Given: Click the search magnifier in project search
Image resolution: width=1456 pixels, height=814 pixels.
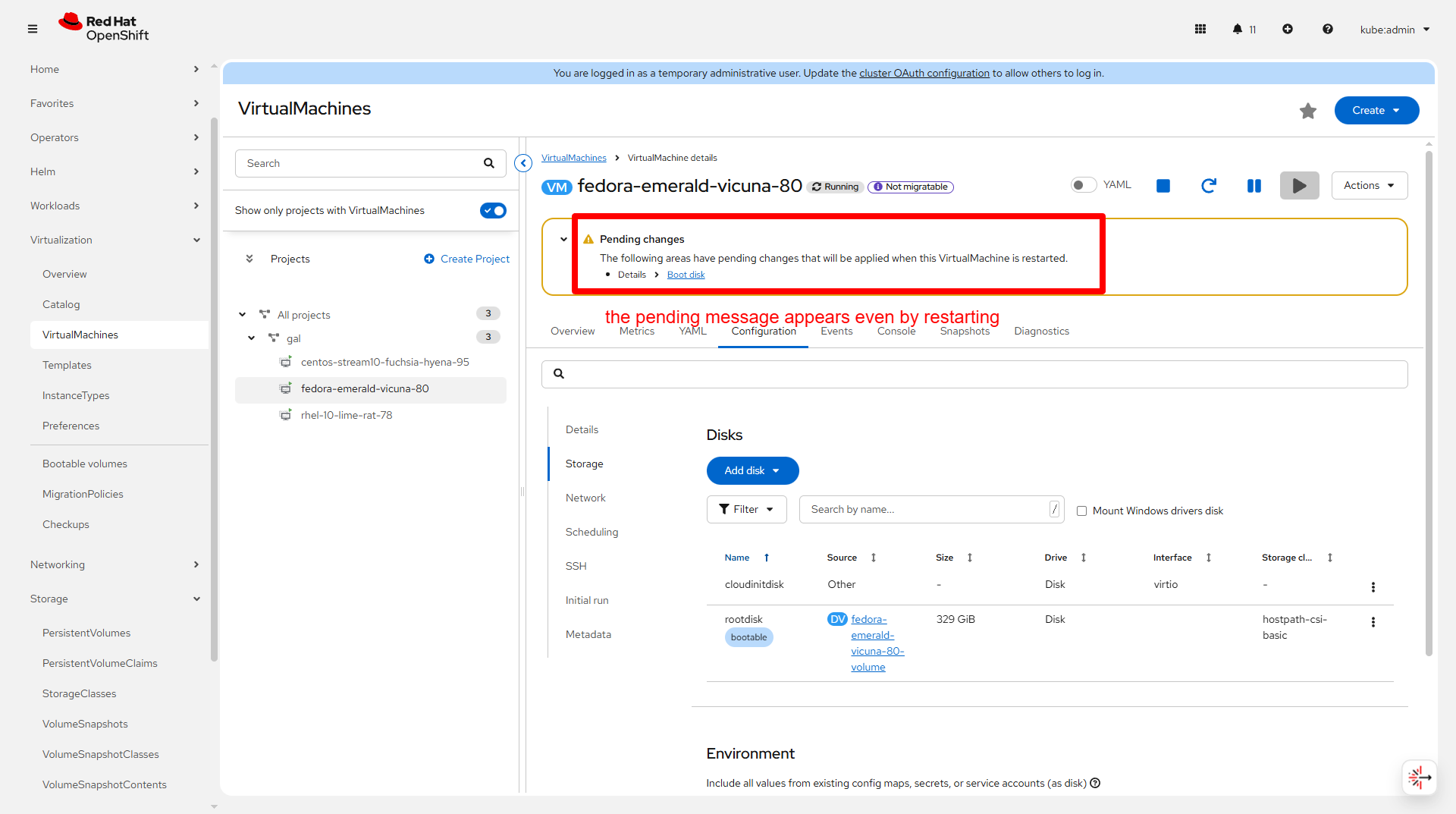Looking at the screenshot, I should [x=489, y=163].
